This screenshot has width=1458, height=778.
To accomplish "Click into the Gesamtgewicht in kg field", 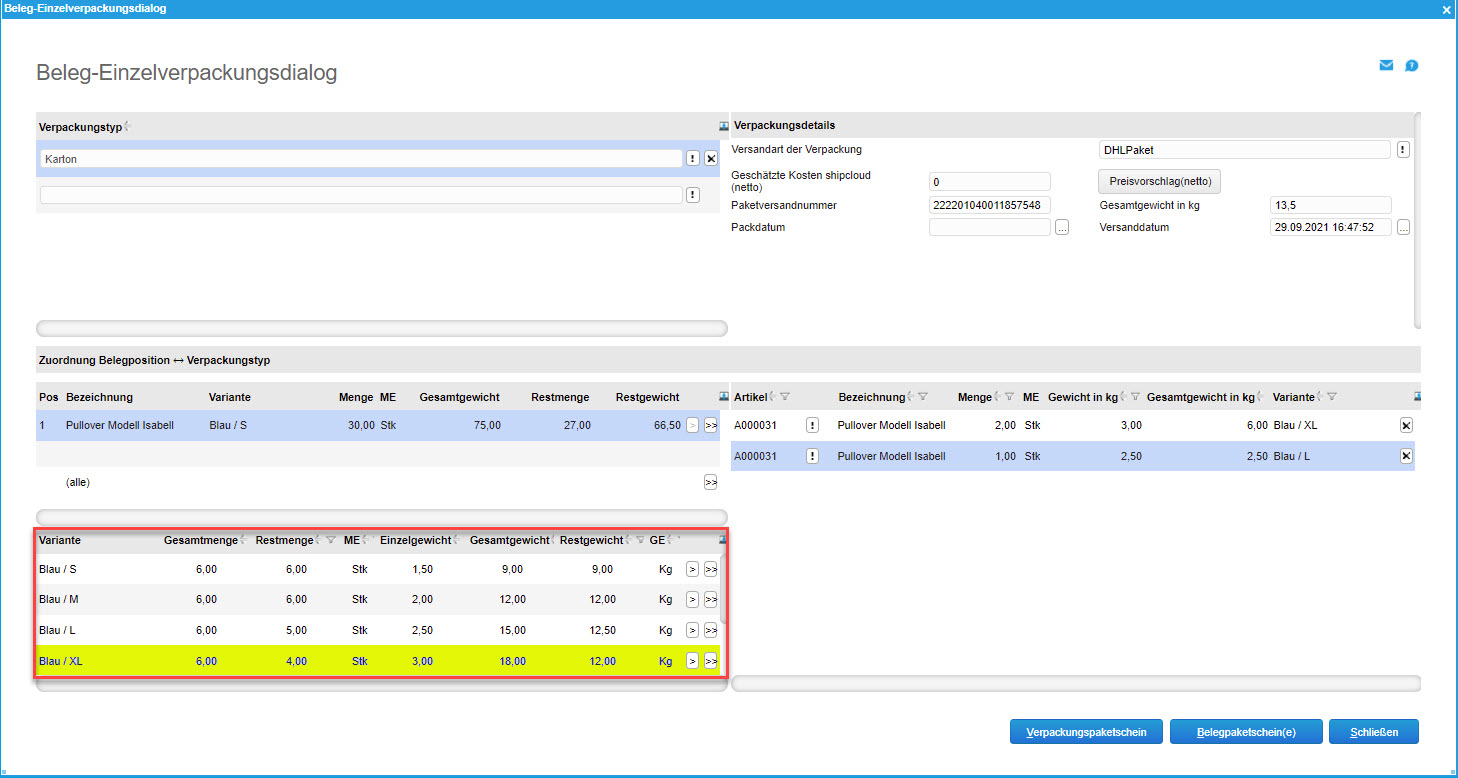I will [x=1330, y=205].
